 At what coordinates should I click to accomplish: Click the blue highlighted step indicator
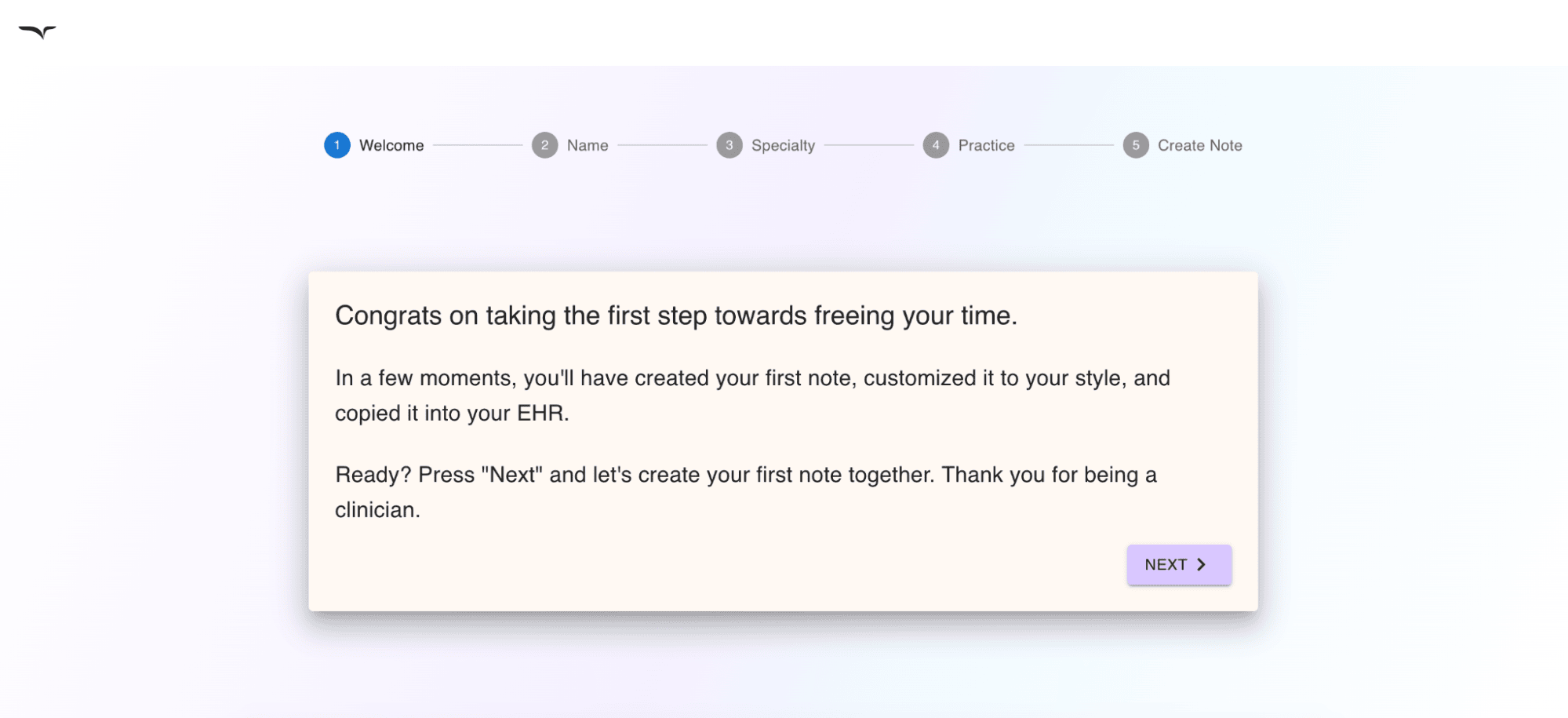(337, 145)
